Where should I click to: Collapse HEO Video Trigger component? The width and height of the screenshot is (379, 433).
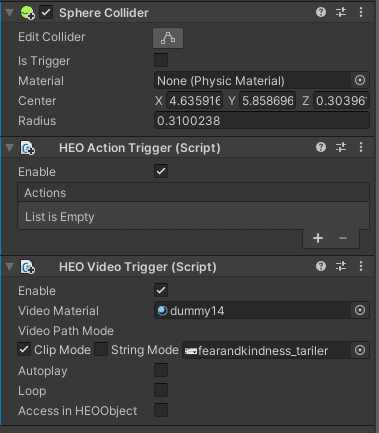(10, 266)
